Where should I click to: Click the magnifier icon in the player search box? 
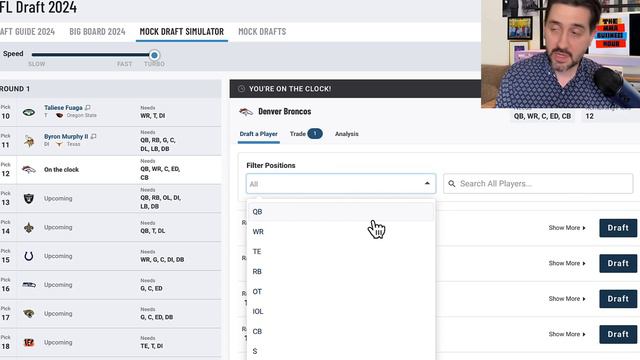pyautogui.click(x=451, y=184)
